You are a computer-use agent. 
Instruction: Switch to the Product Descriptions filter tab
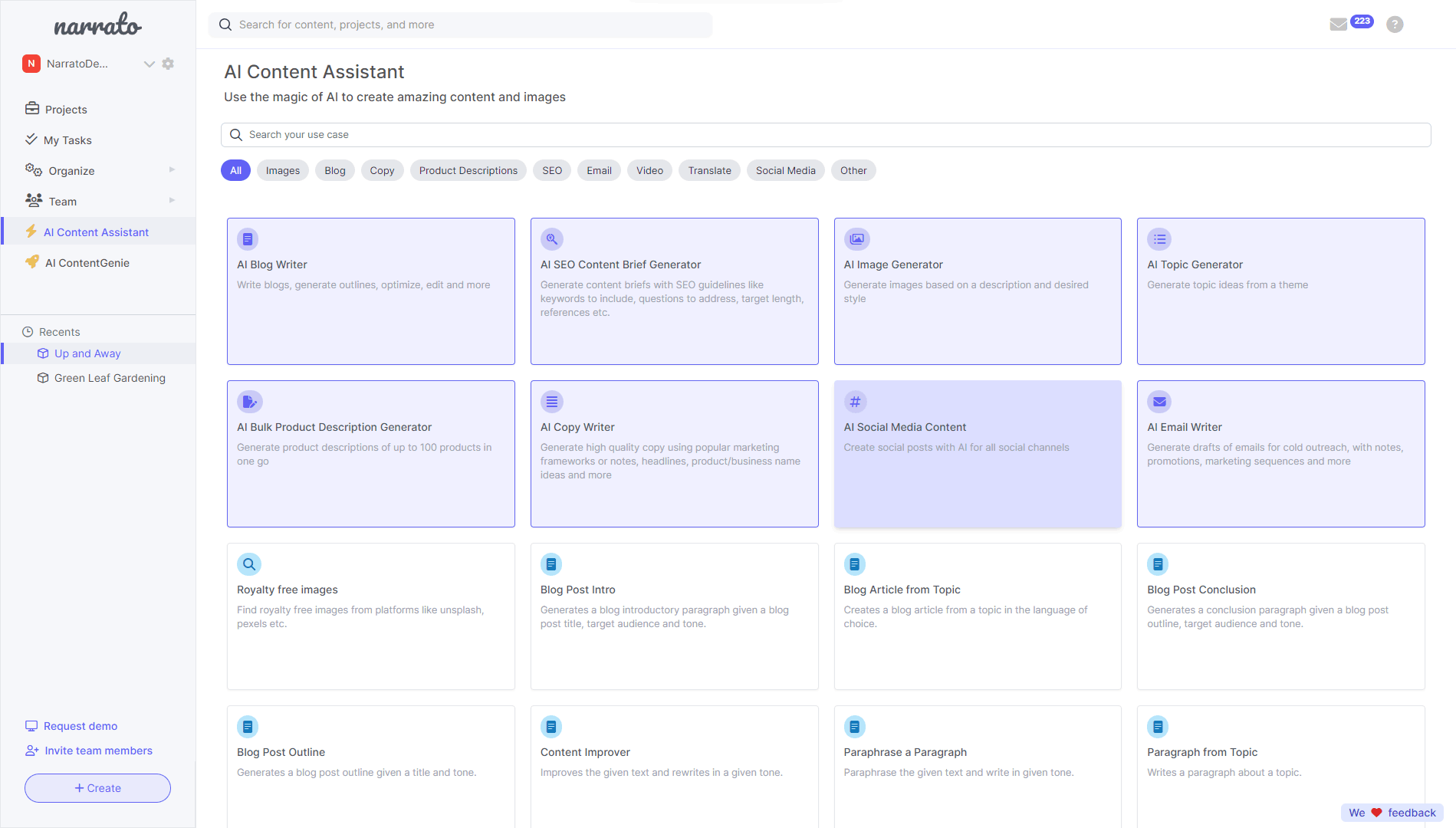(x=468, y=170)
